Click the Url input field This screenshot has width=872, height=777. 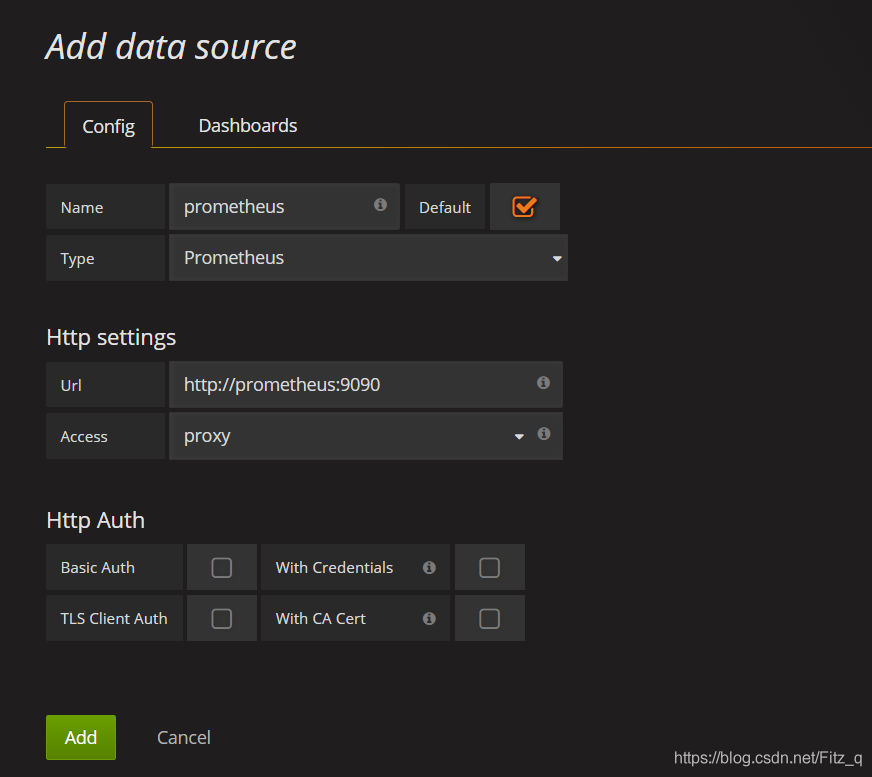point(366,384)
